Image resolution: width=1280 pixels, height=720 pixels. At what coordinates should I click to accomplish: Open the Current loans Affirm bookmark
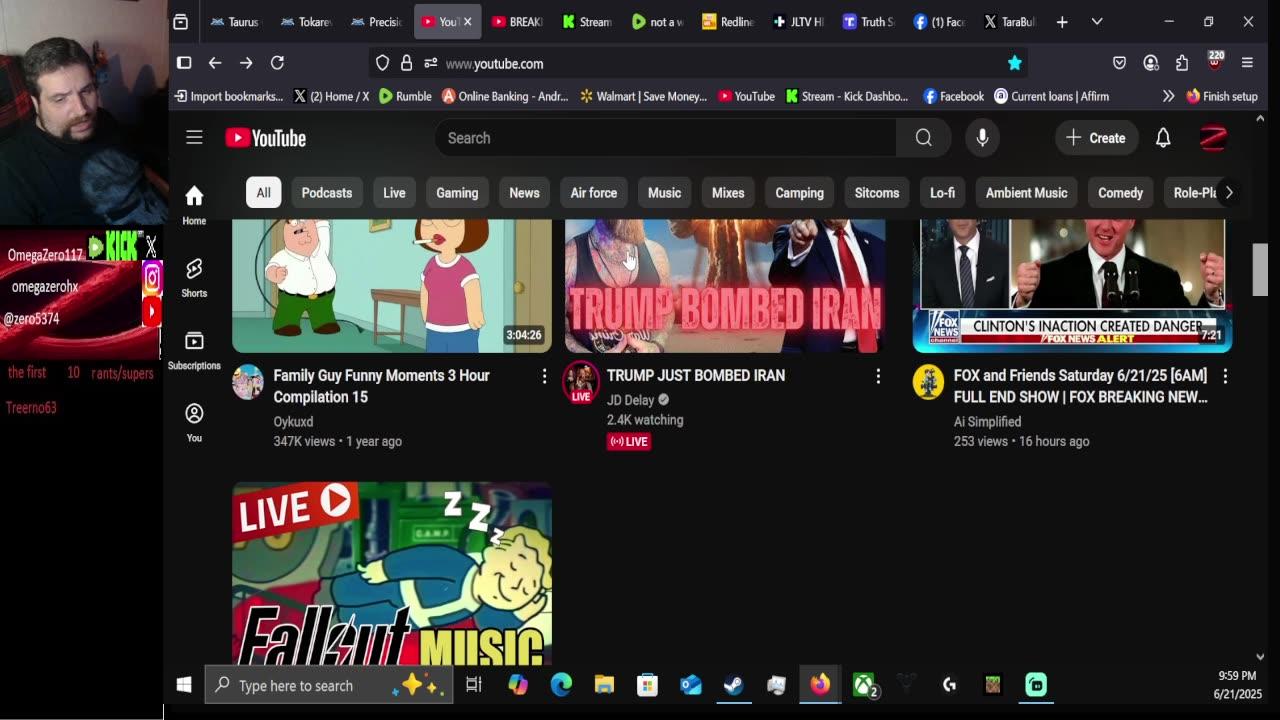point(1051,96)
